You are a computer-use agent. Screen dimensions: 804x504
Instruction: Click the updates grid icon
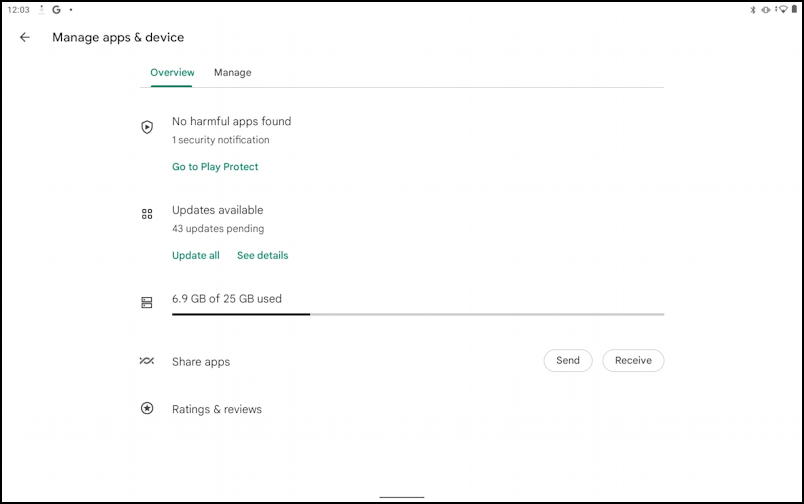[x=147, y=214]
